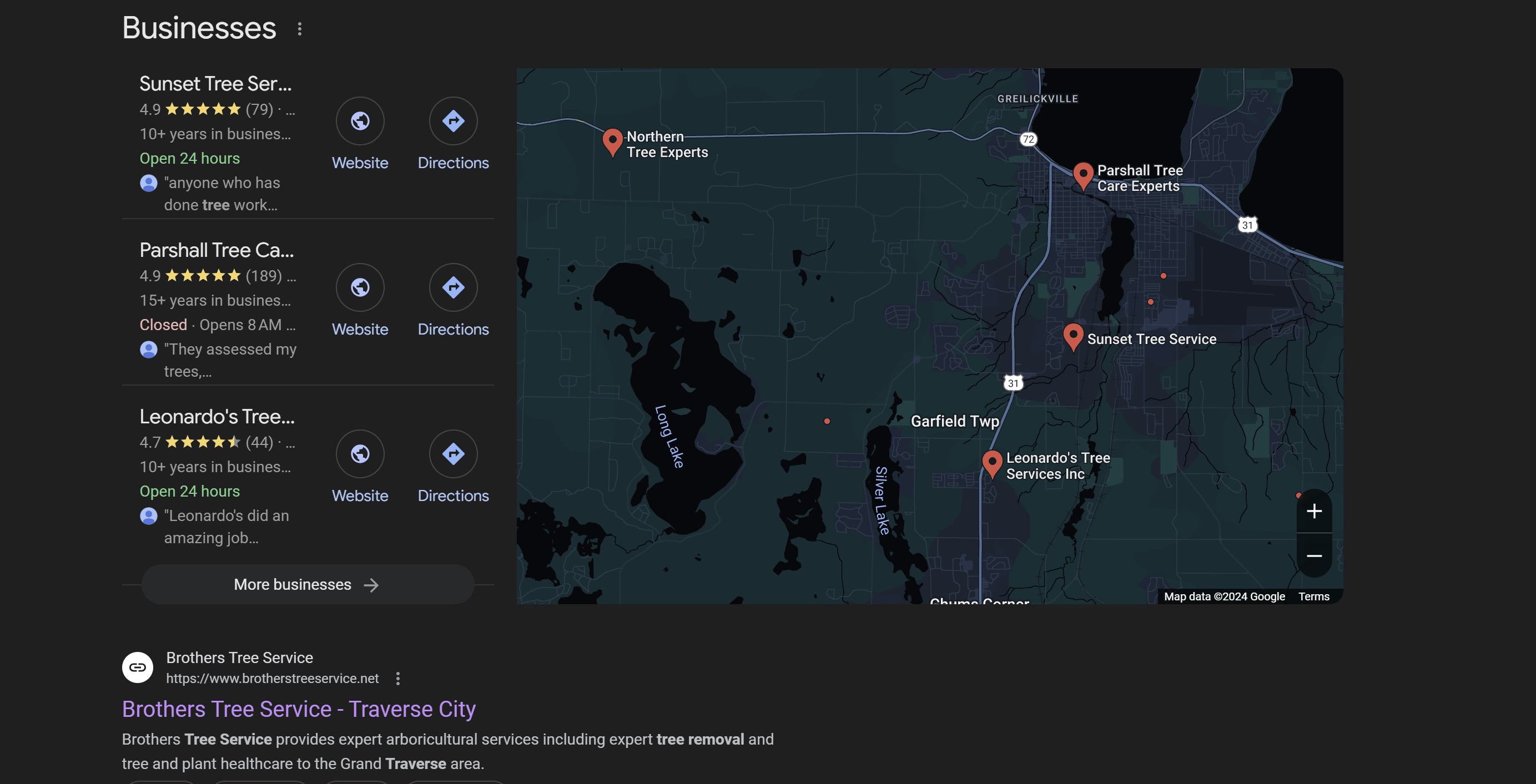Zoom in on the map
Screen dimensions: 1536x784
click(x=1314, y=511)
